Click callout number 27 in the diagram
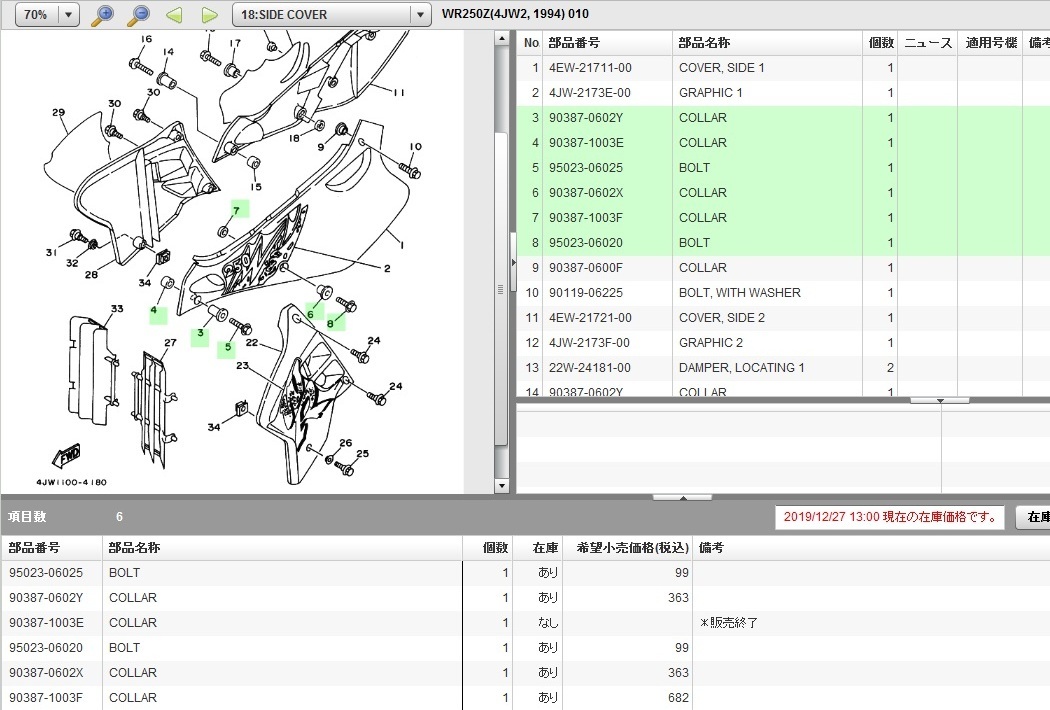This screenshot has height=710, width=1050. (170, 342)
